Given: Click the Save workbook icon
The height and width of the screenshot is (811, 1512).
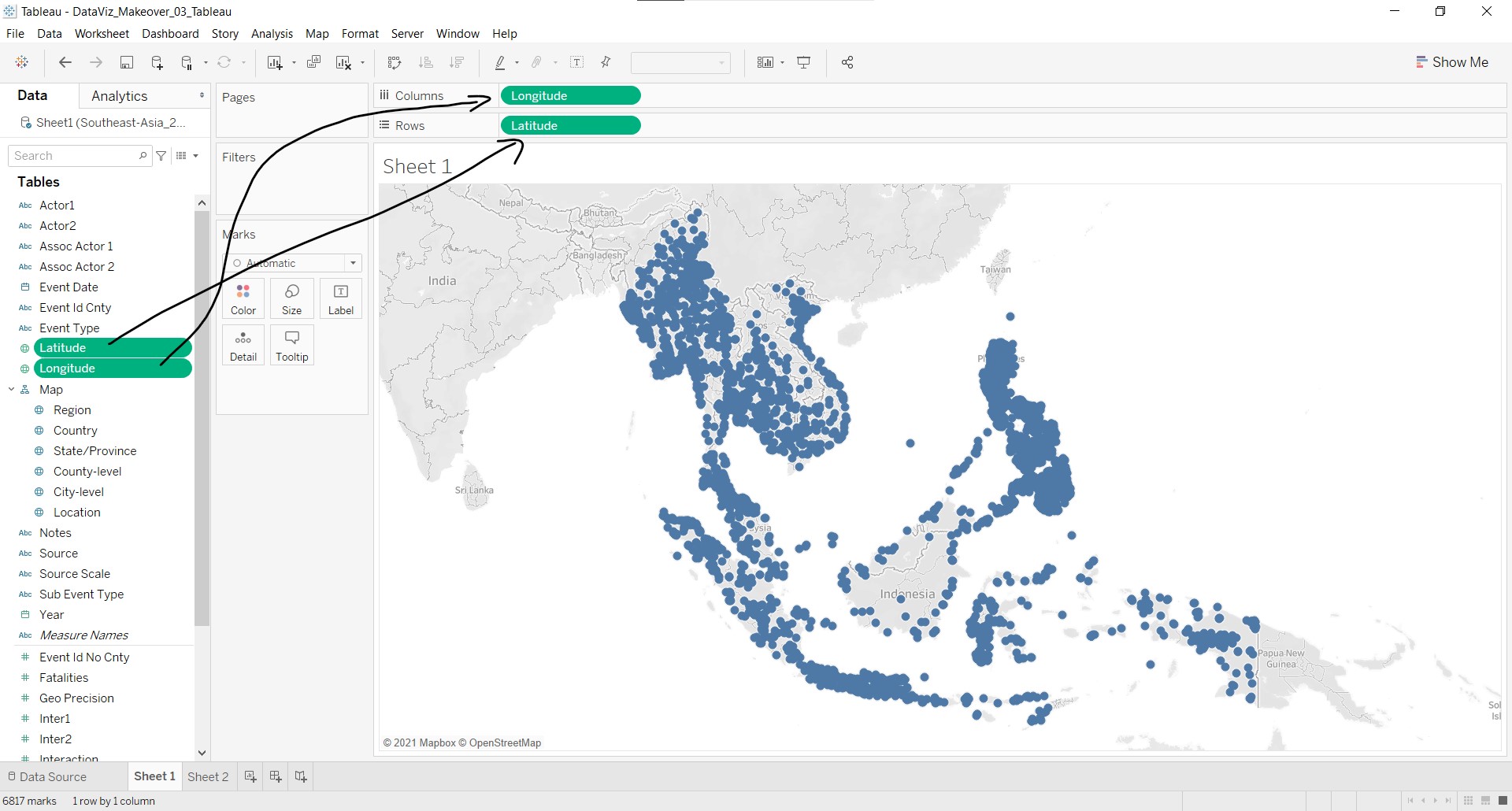Looking at the screenshot, I should click(126, 63).
